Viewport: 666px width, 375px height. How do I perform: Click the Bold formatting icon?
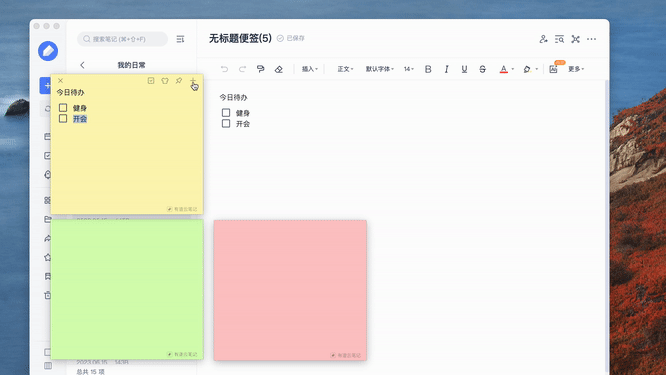click(428, 69)
